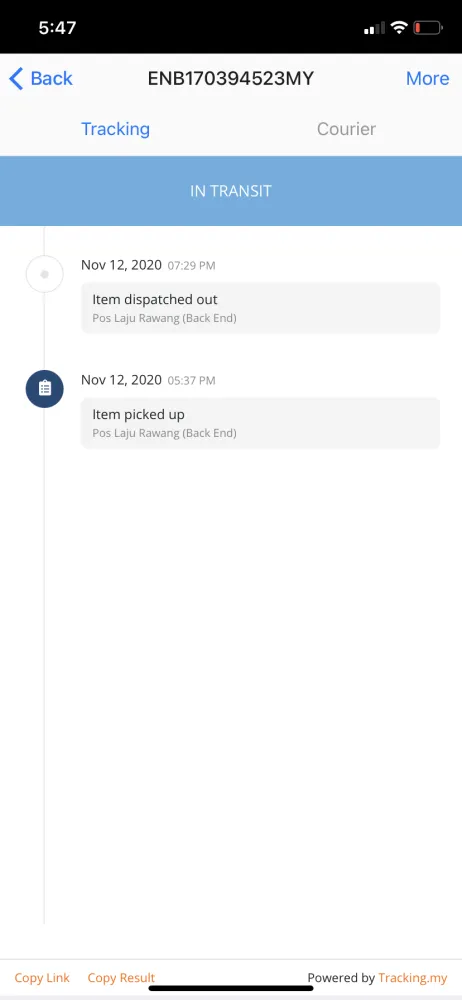Tap the Copy Link button

[42, 978]
